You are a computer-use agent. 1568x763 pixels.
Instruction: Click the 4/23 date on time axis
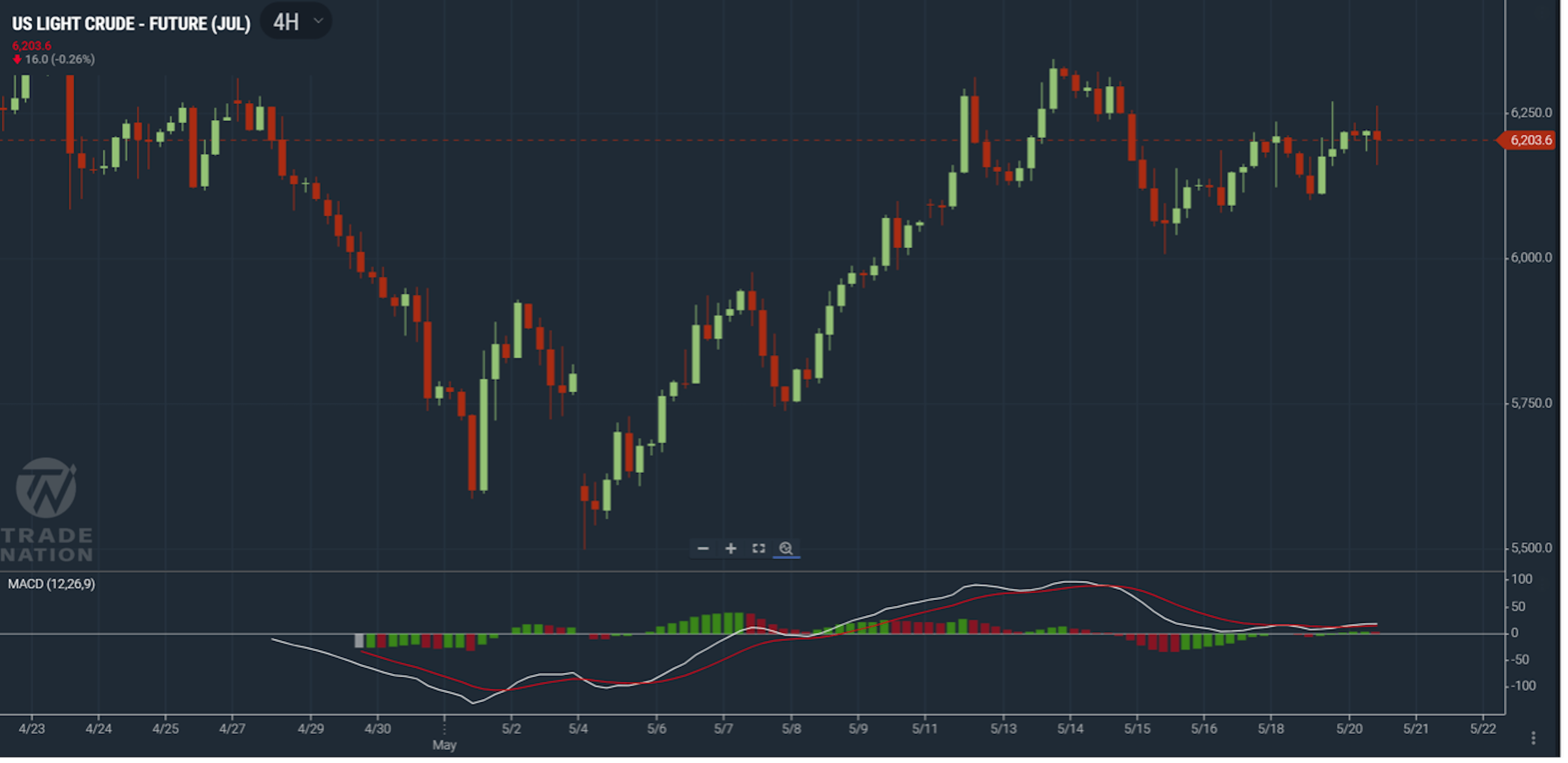coord(32,729)
